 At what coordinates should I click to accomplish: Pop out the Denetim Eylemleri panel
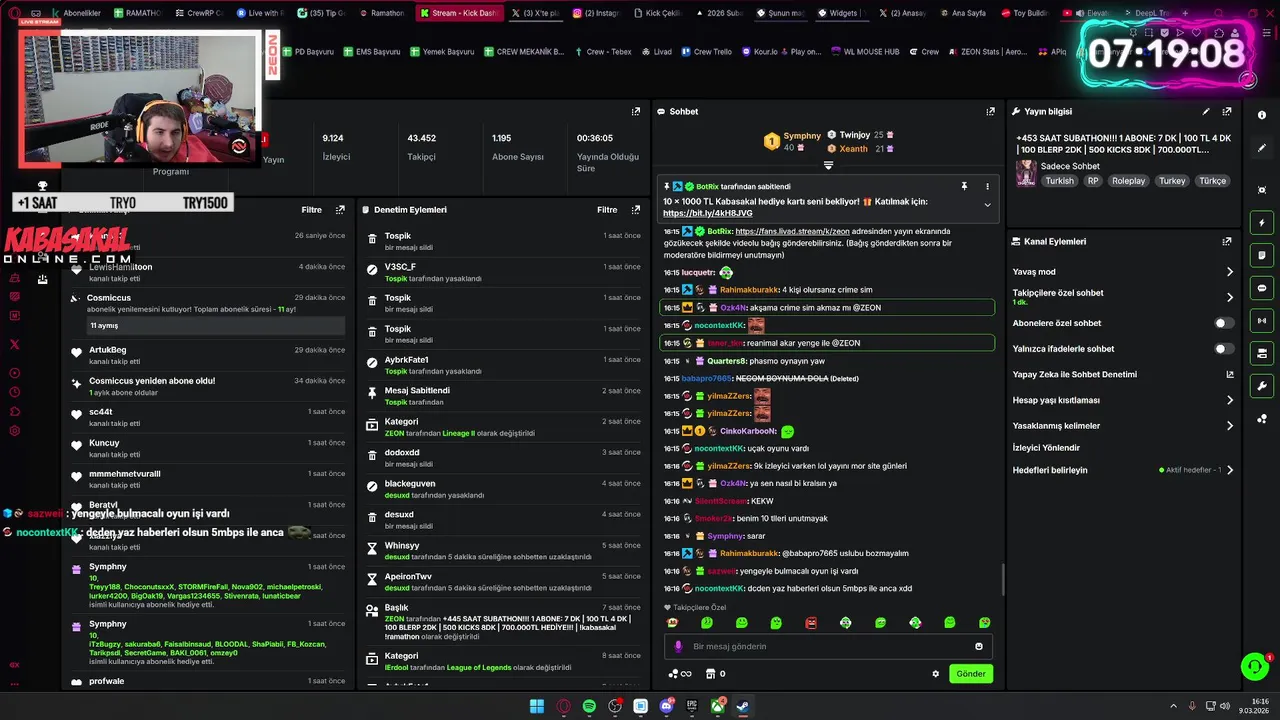(636, 210)
